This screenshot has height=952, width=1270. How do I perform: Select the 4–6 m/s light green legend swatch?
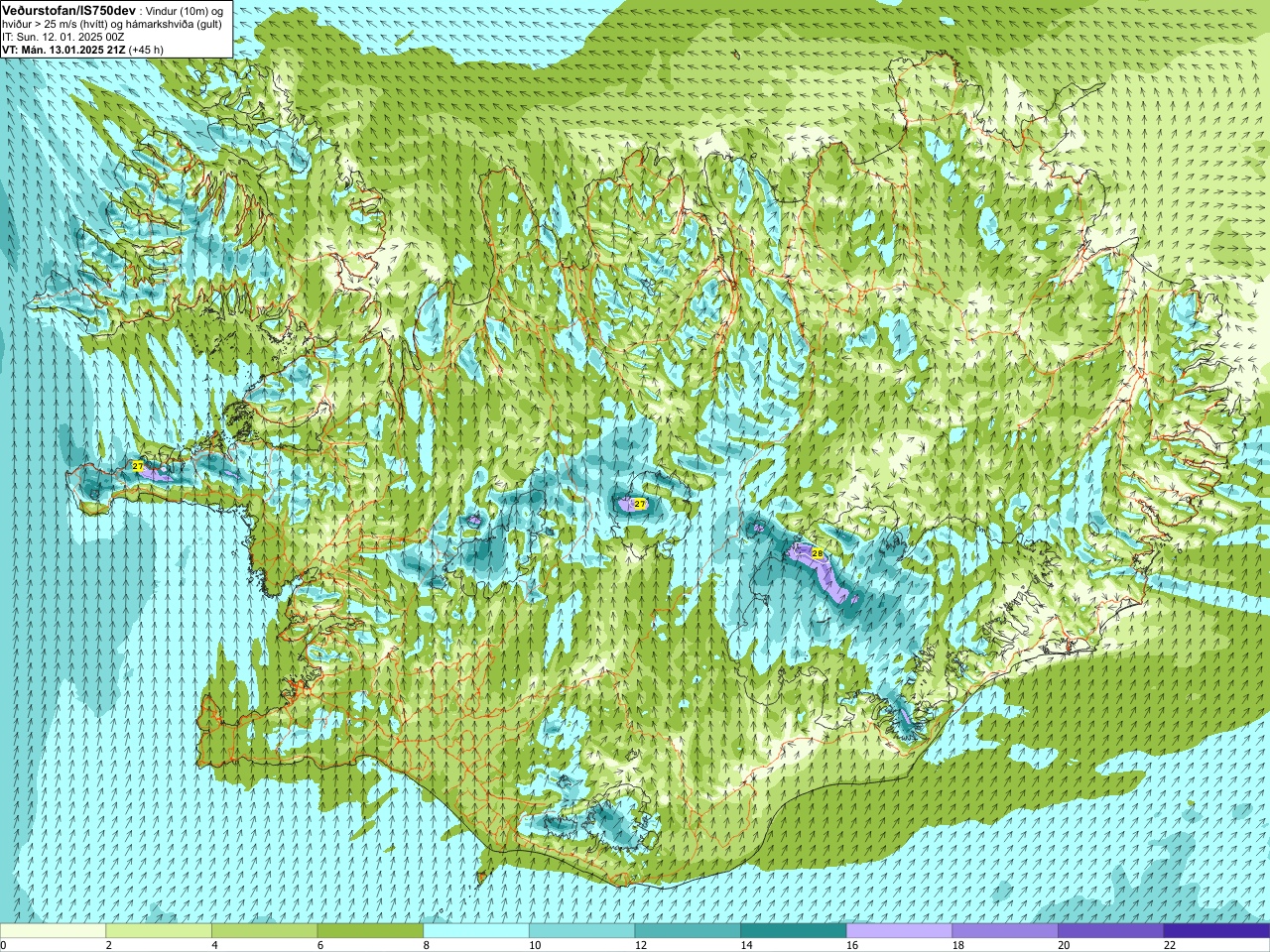click(x=264, y=931)
